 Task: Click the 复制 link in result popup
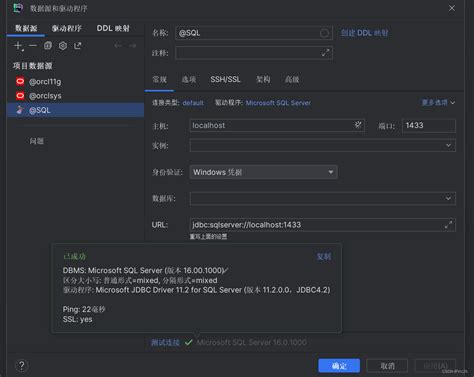[324, 256]
